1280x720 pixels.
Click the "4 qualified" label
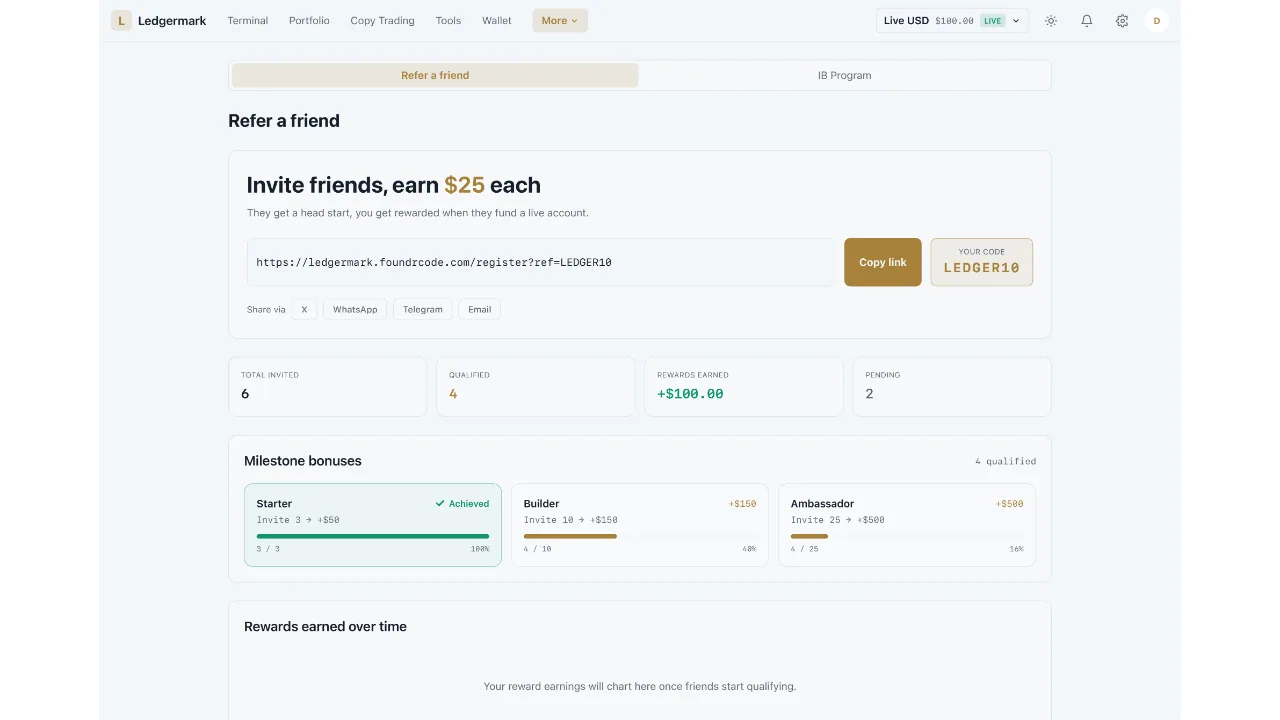(1006, 461)
